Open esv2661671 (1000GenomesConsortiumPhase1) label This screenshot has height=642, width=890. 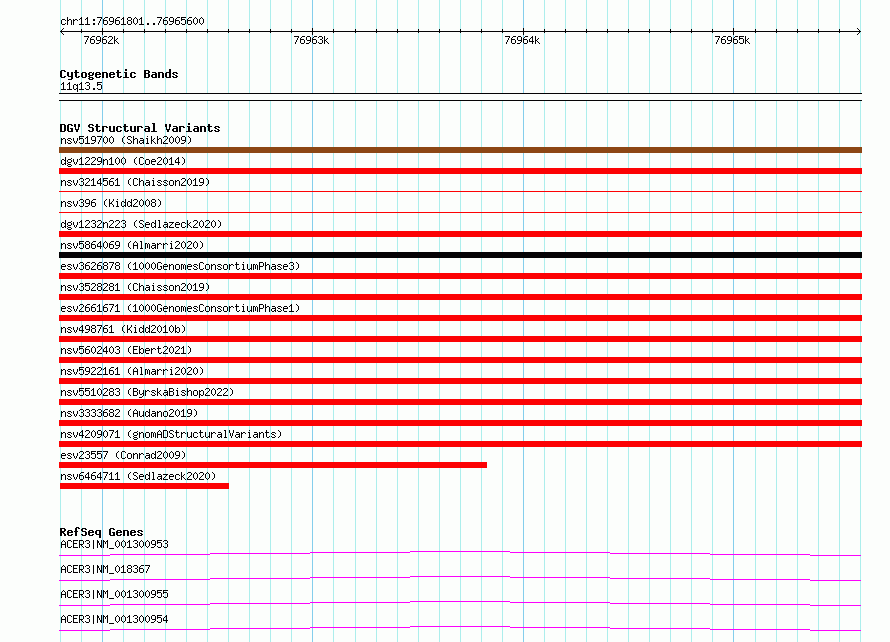[180, 308]
